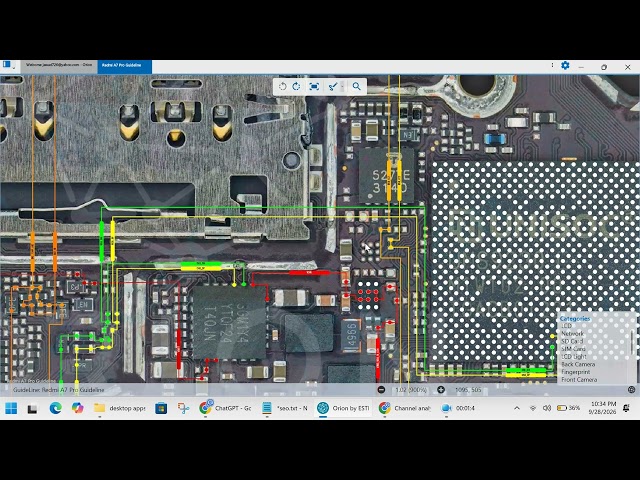The image size is (640, 480).
Task: Rotate the board view clockwise
Action: click(x=297, y=87)
